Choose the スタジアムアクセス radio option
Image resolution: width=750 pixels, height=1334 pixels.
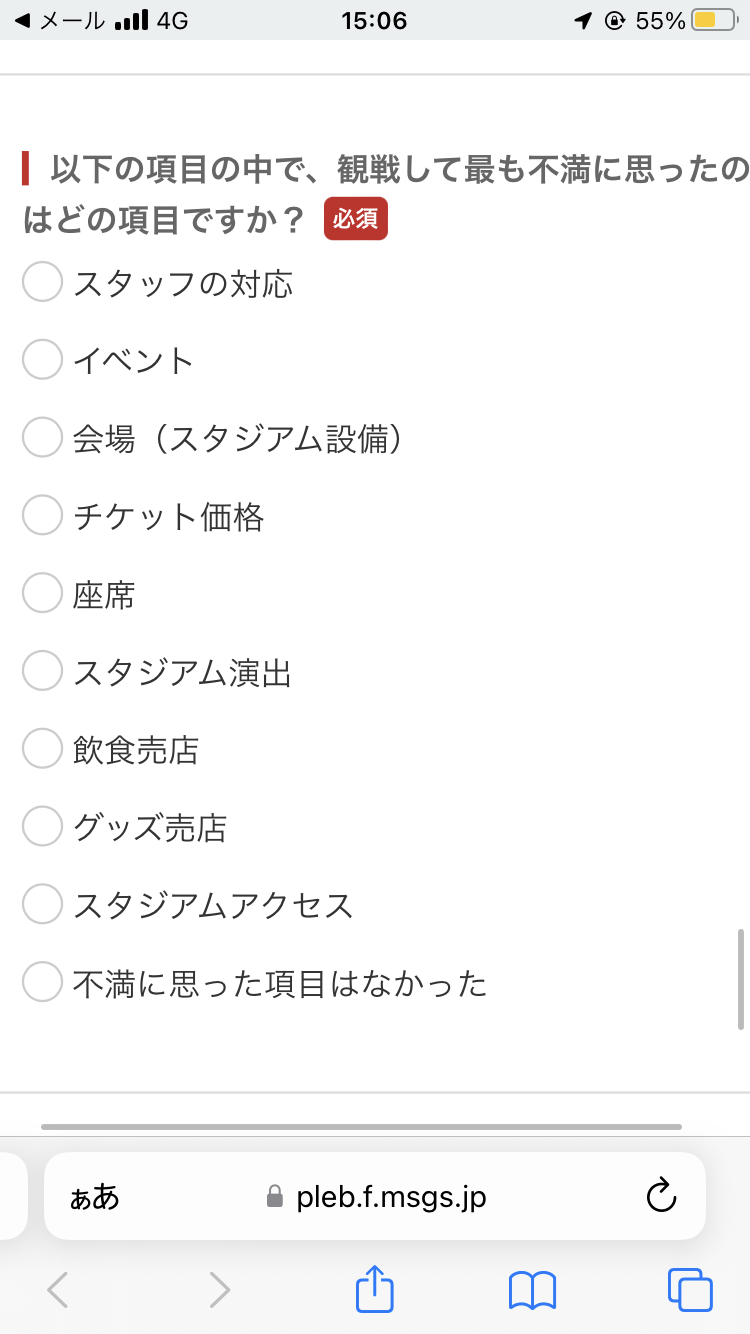(42, 905)
